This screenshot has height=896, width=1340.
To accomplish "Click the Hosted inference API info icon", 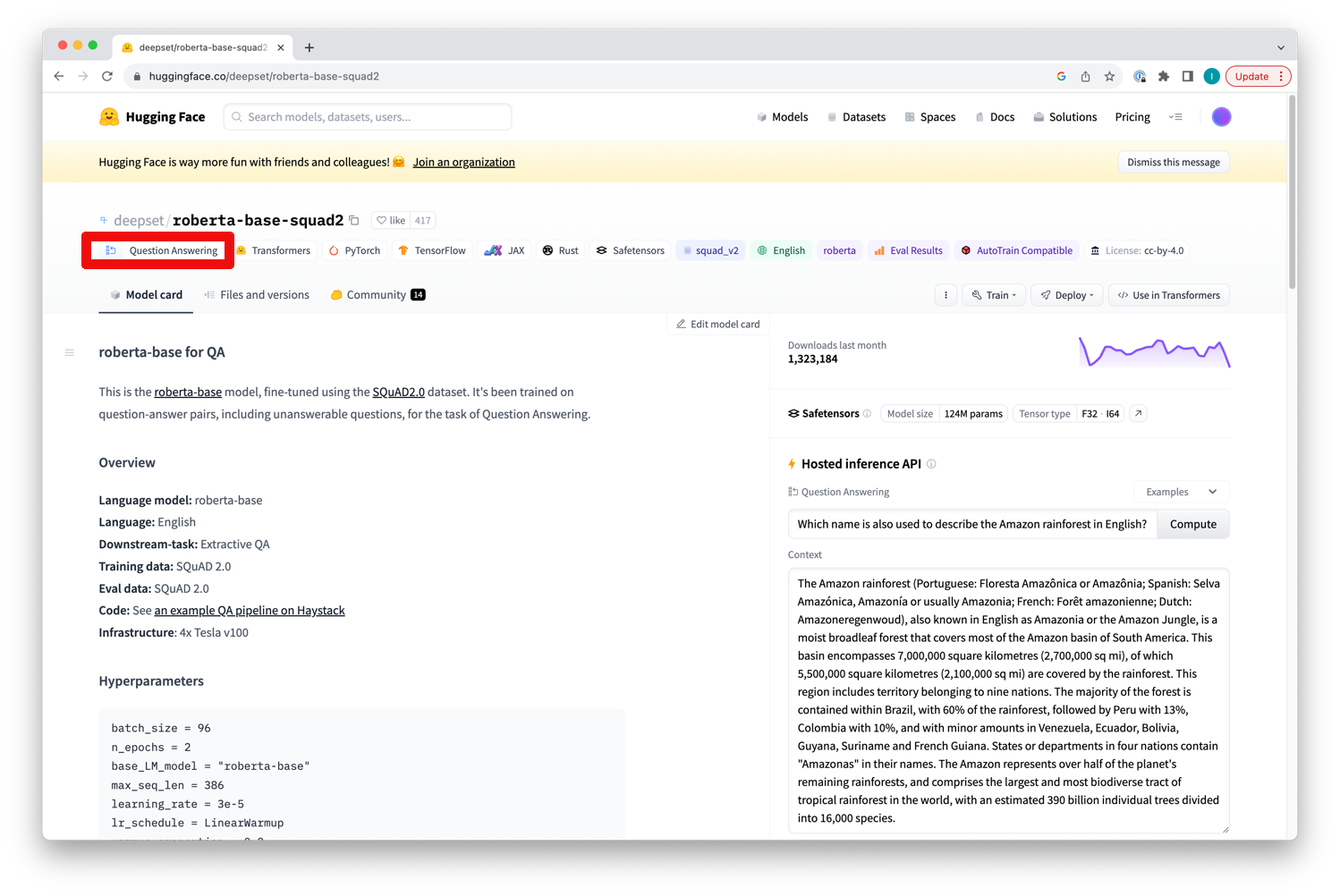I will (931, 464).
